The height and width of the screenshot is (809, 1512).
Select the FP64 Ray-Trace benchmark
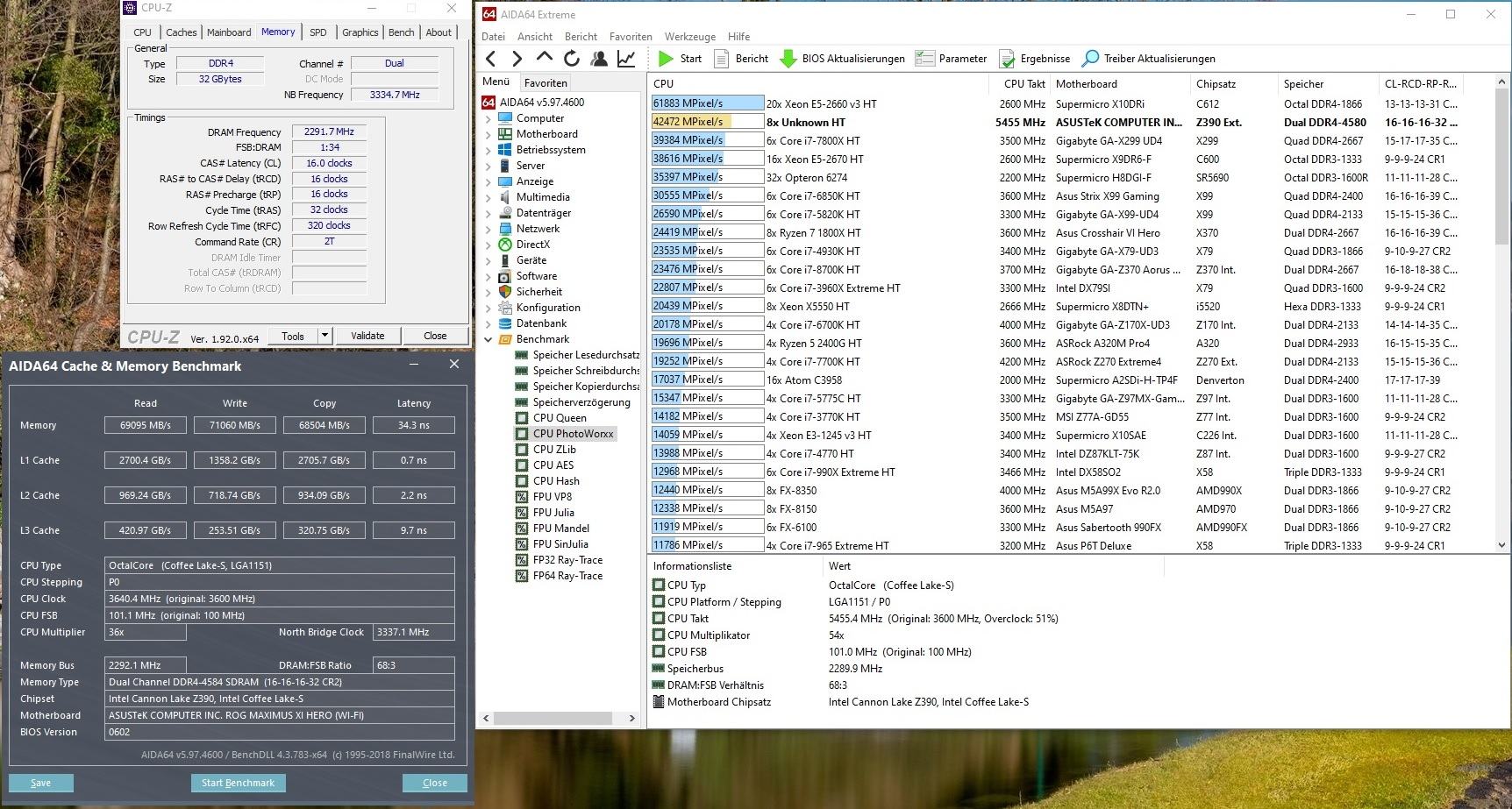click(x=567, y=576)
